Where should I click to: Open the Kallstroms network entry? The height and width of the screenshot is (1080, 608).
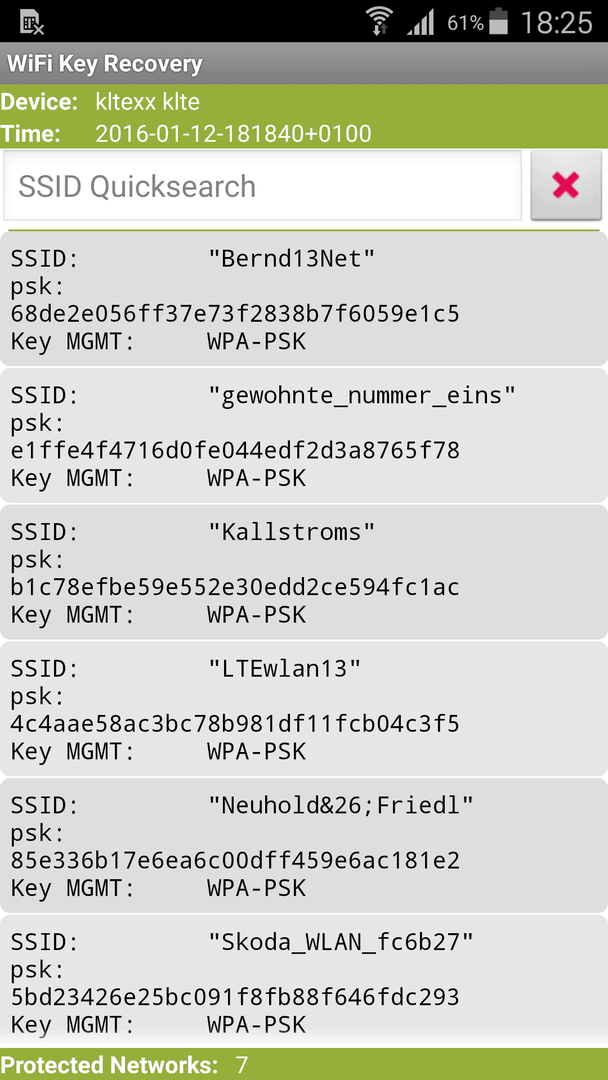(x=304, y=572)
